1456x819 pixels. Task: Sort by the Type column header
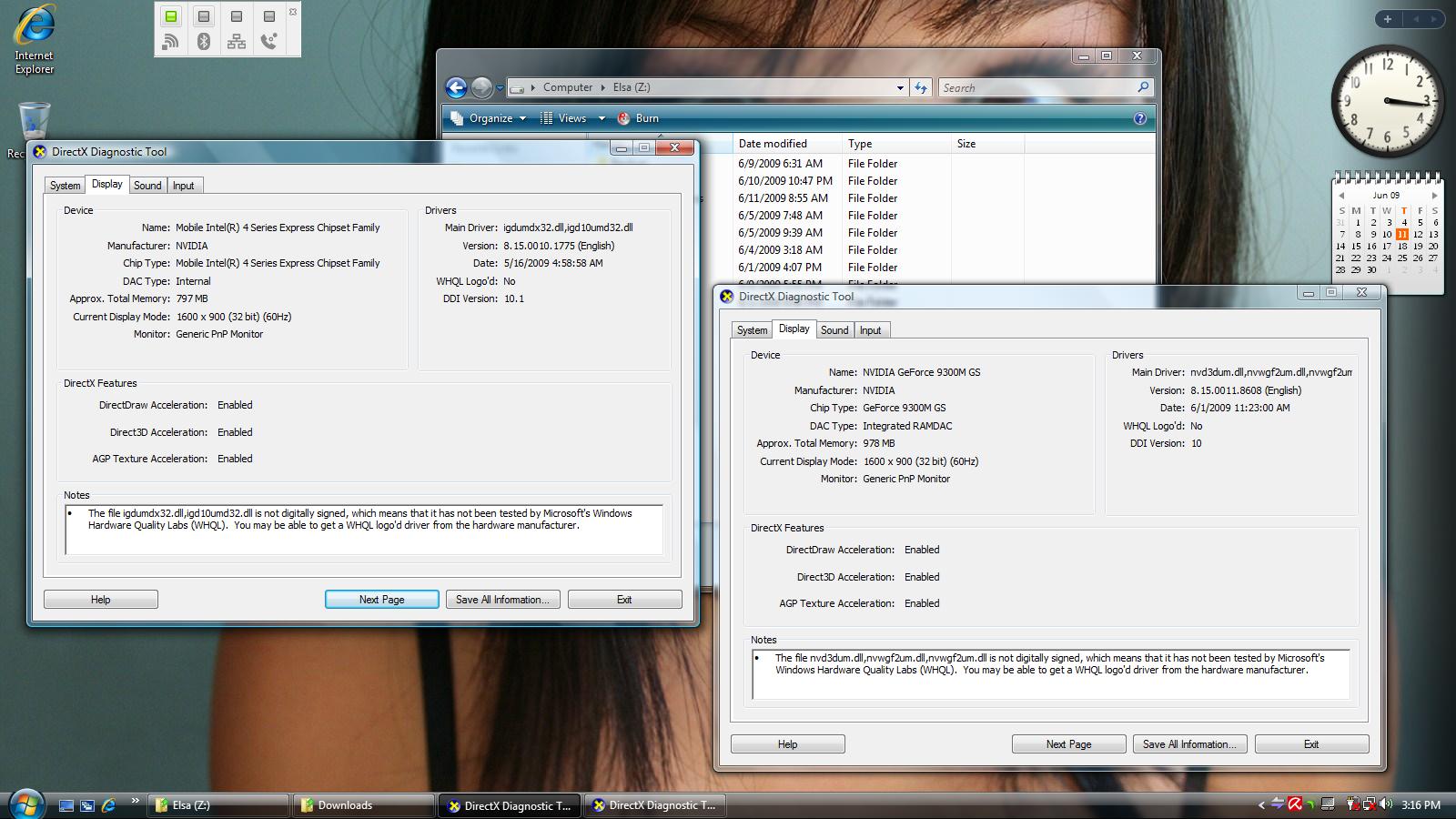click(x=895, y=144)
